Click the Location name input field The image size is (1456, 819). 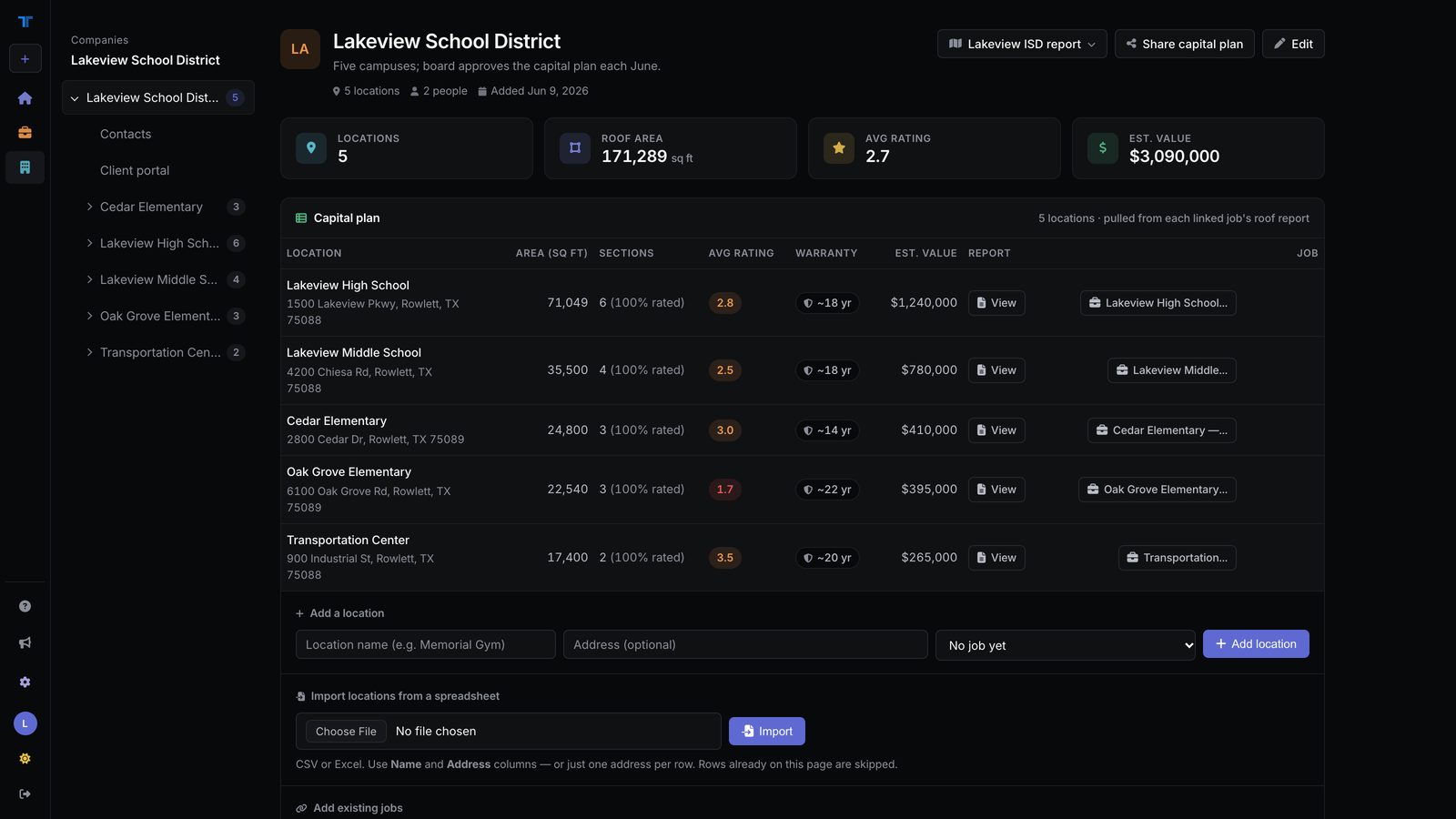pos(426,644)
